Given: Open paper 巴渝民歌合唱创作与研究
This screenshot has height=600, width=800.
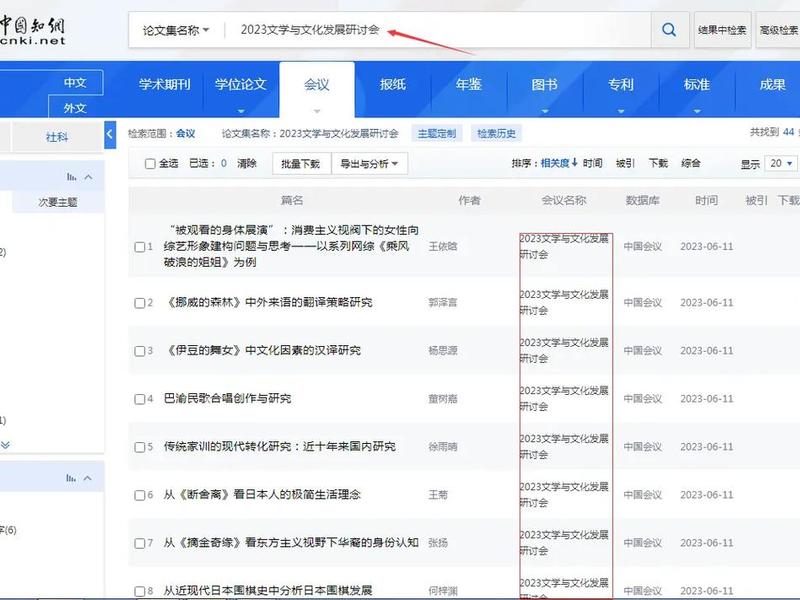Looking at the screenshot, I should tap(228, 398).
